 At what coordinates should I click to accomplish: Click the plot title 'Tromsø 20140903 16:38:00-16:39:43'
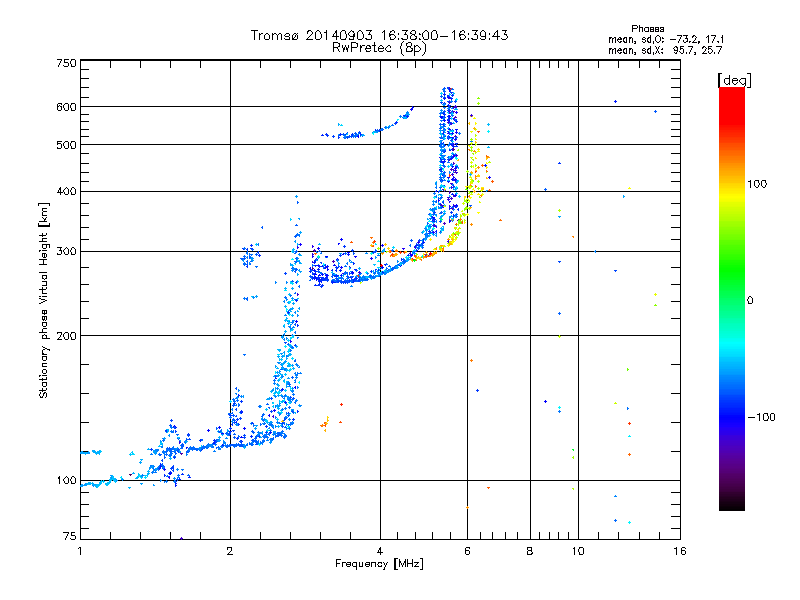coord(379,35)
